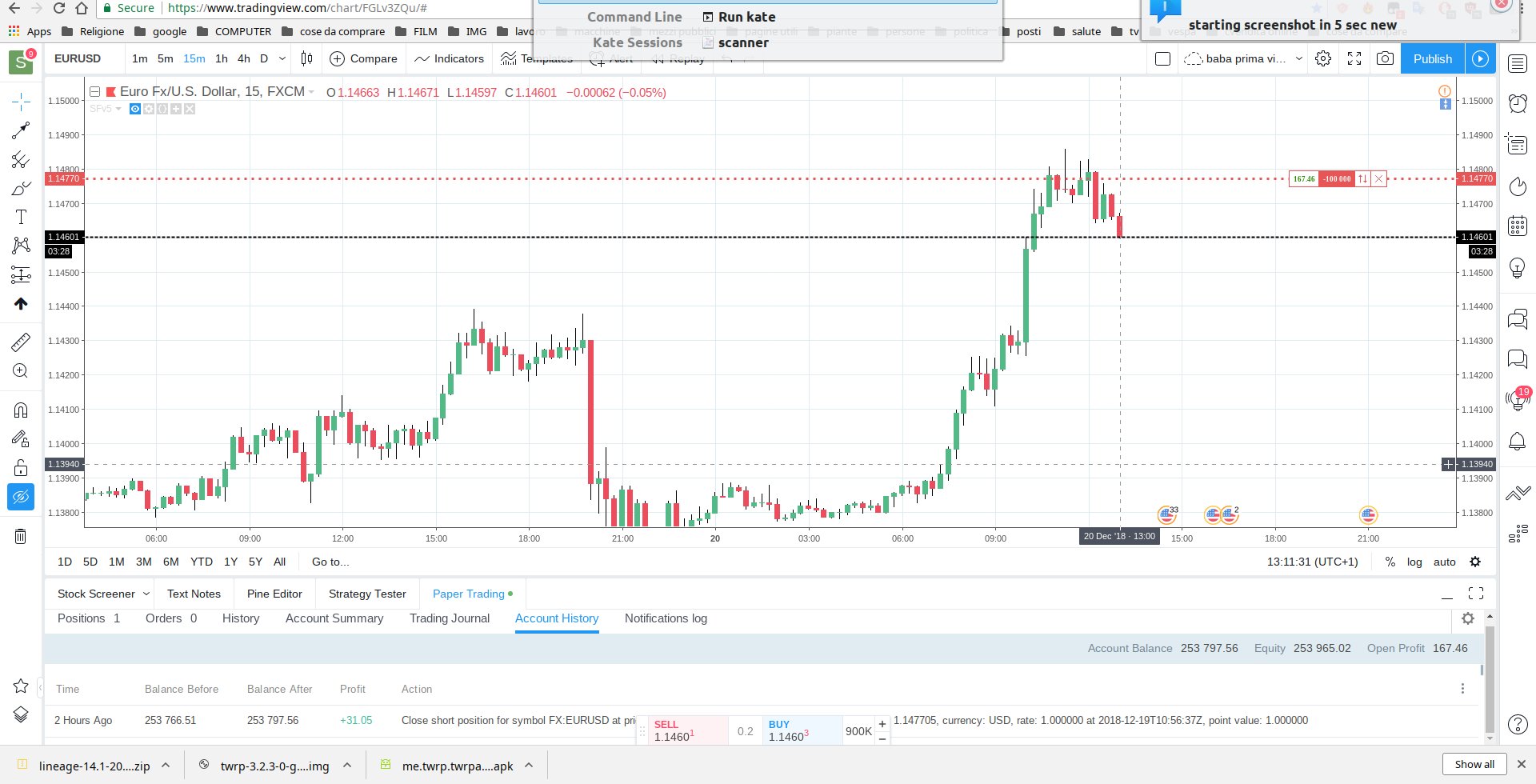Image resolution: width=1536 pixels, height=784 pixels.
Task: Open the watchlist panel in right sidebar
Action: pyautogui.click(x=1518, y=64)
